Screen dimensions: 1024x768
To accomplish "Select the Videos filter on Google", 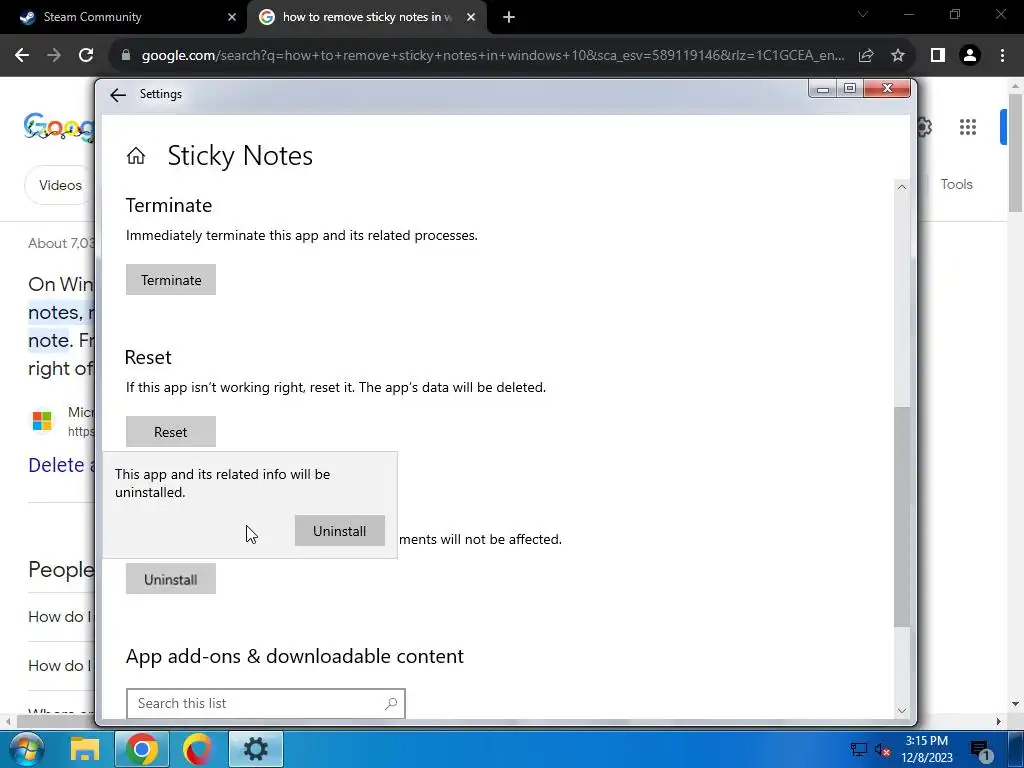I will (60, 185).
